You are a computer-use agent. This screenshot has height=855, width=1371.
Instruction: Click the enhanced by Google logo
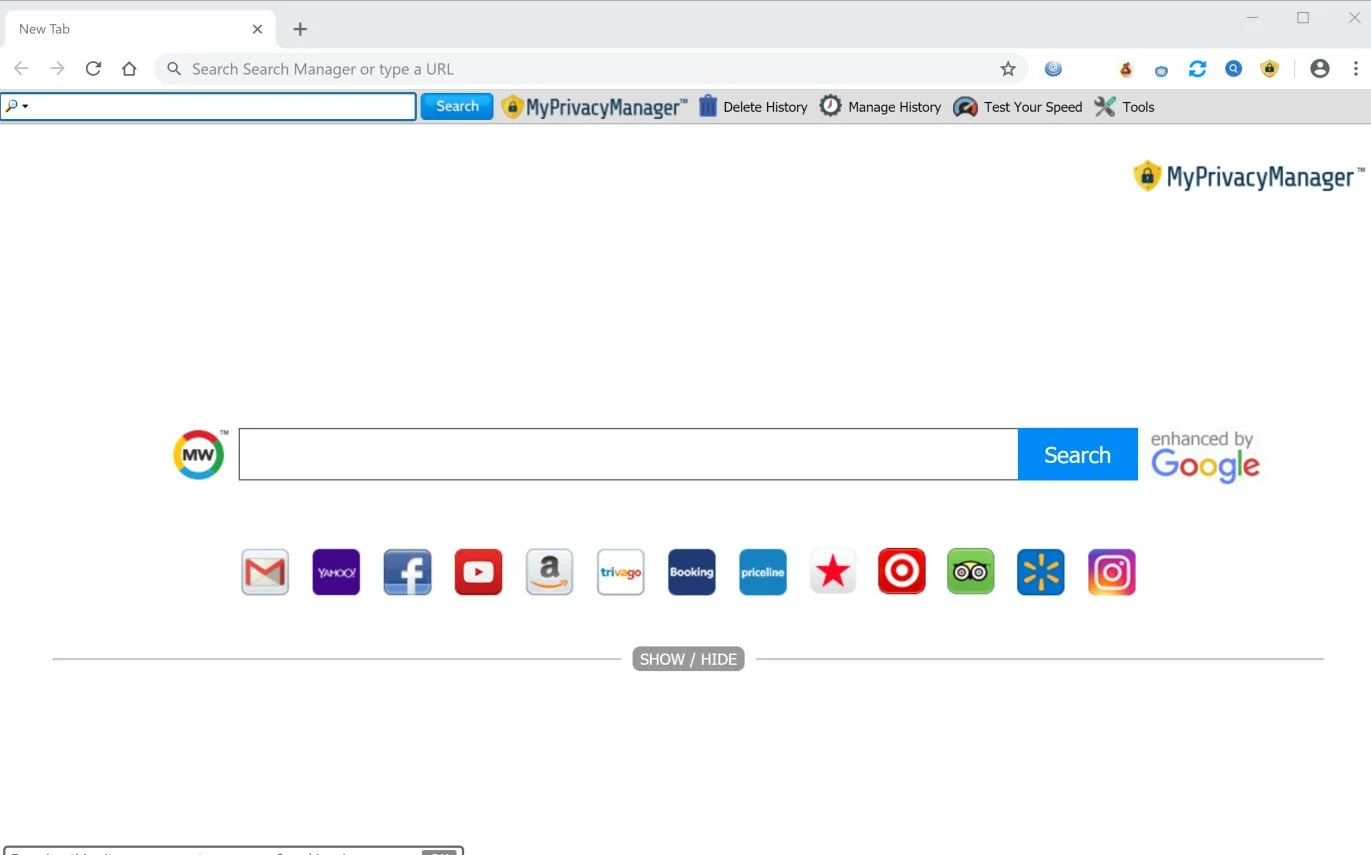click(1205, 457)
